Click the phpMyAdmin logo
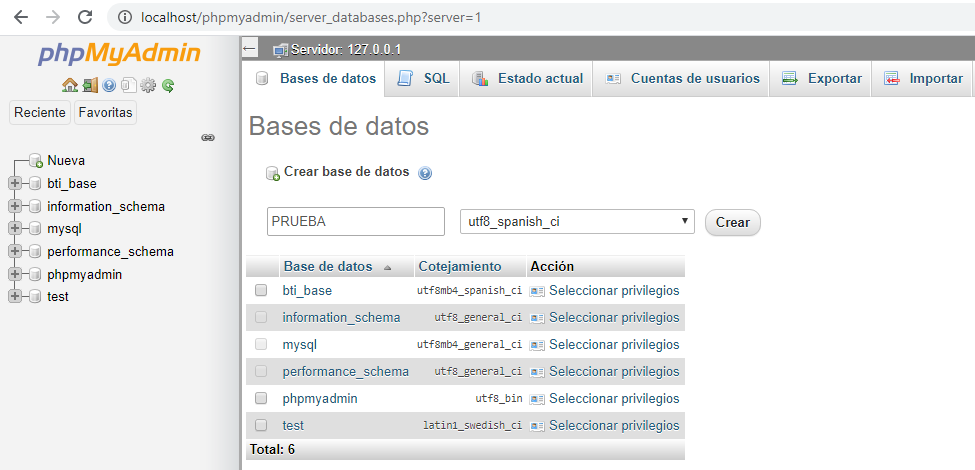 tap(119, 54)
